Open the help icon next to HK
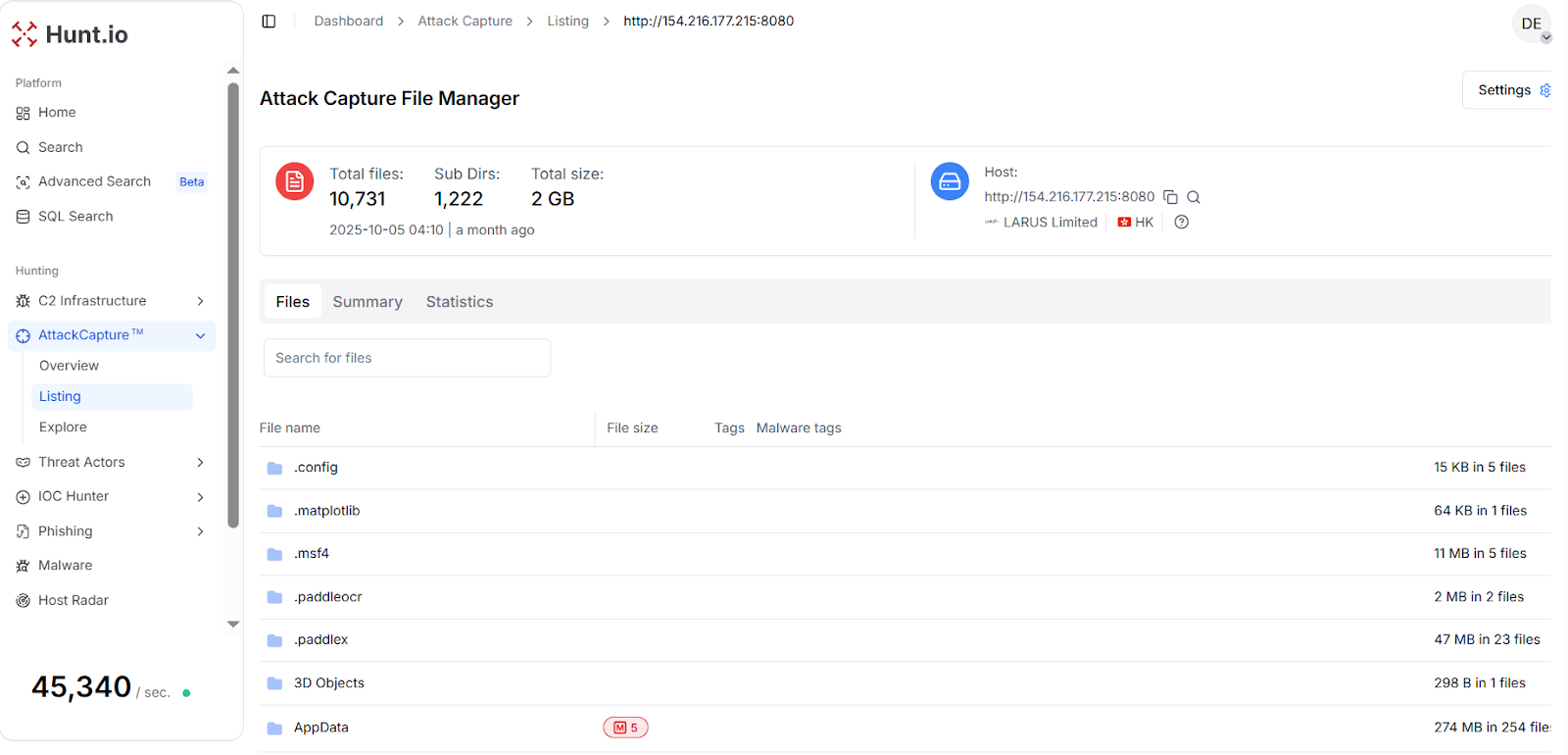The image size is (1568, 755). tap(1182, 223)
